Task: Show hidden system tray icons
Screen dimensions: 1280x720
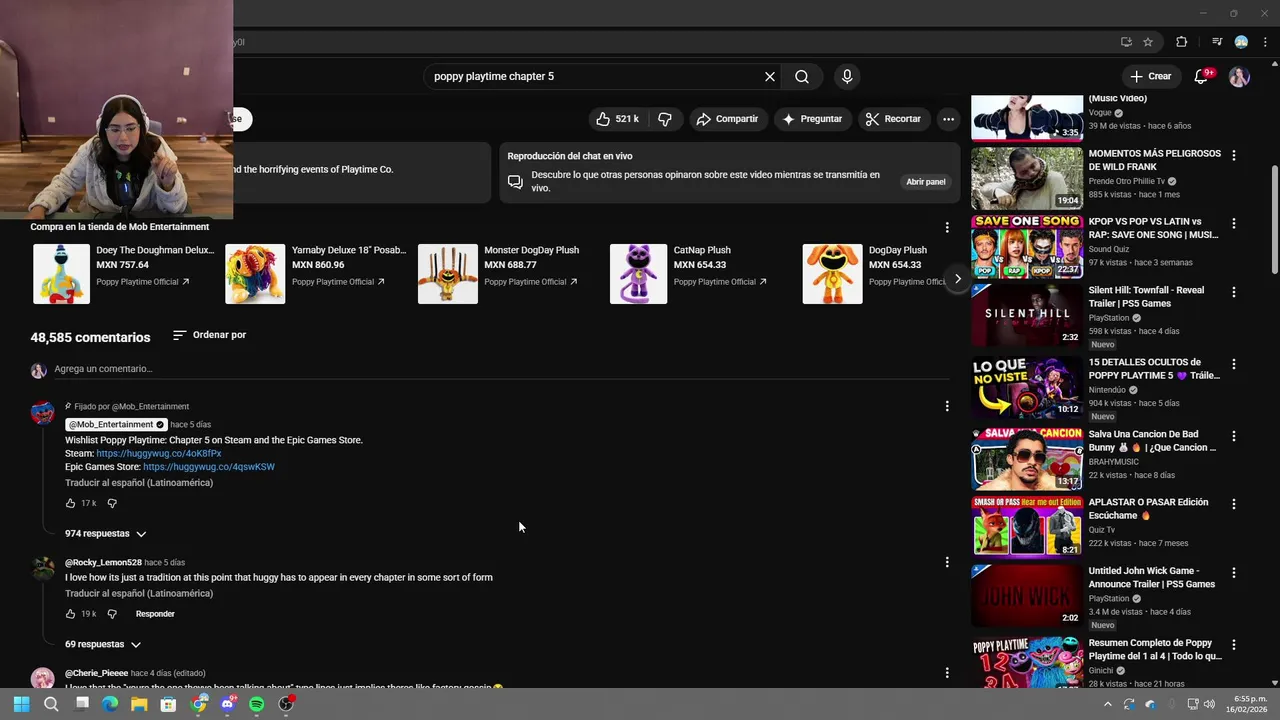Action: [1107, 704]
